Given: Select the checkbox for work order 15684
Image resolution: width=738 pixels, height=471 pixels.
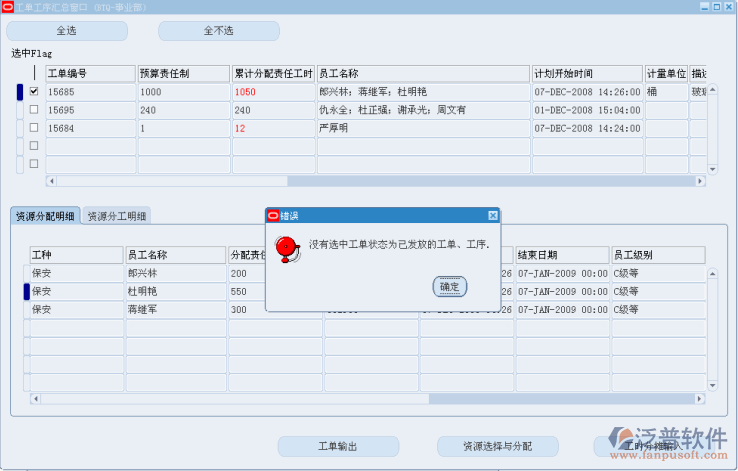Looking at the screenshot, I should [34, 127].
